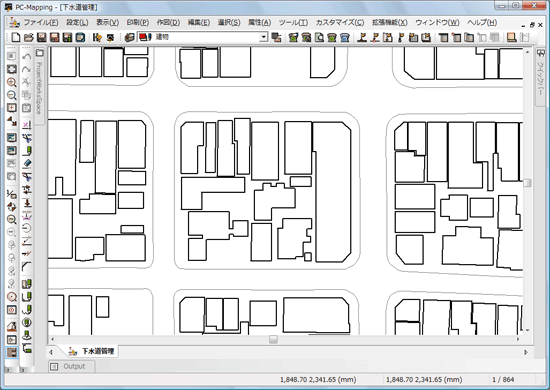Open the Output panel tab

(x=71, y=367)
